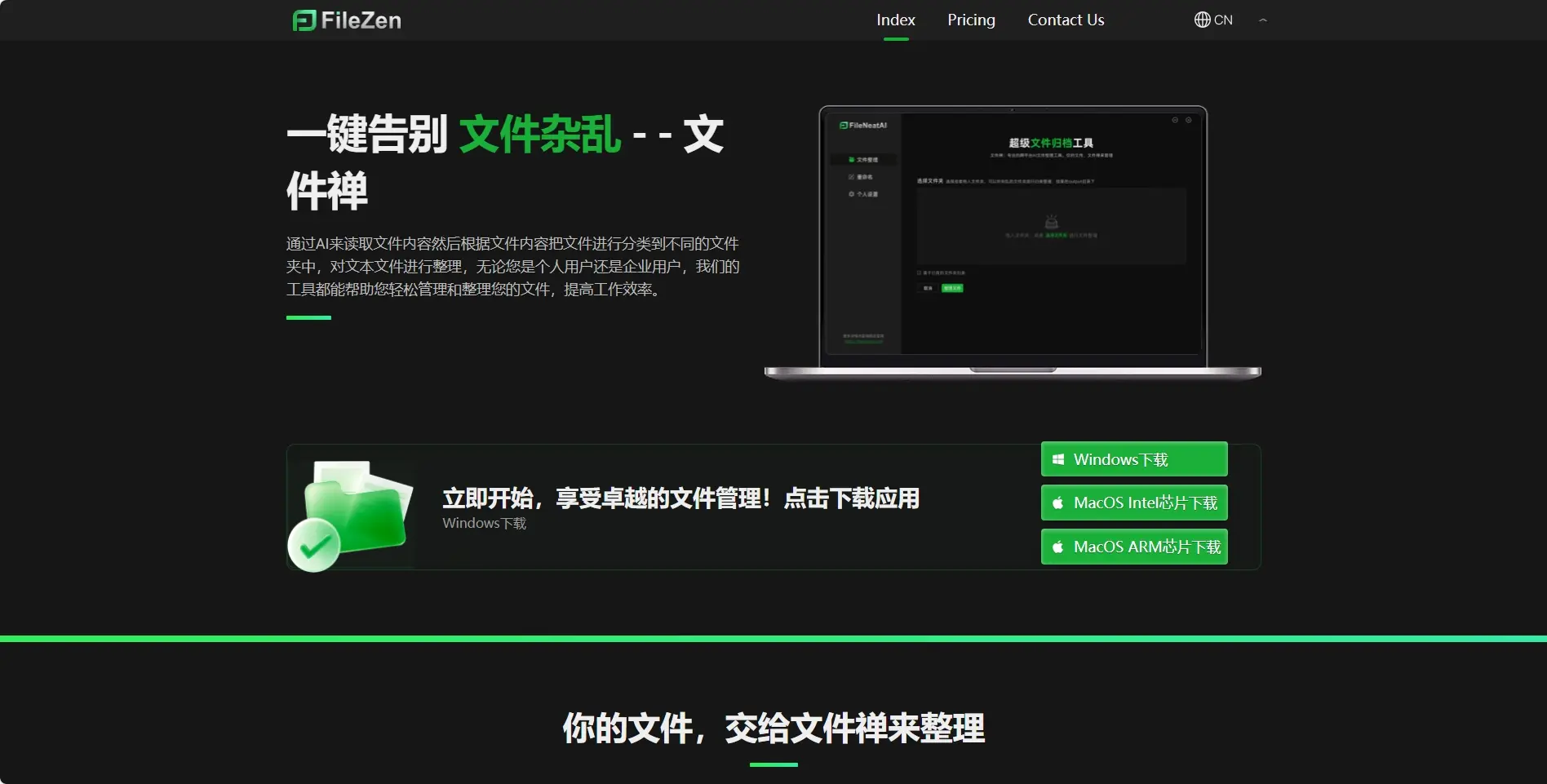The height and width of the screenshot is (784, 1547).
Task: Click the 取消 button in the app preview
Action: pos(928,288)
